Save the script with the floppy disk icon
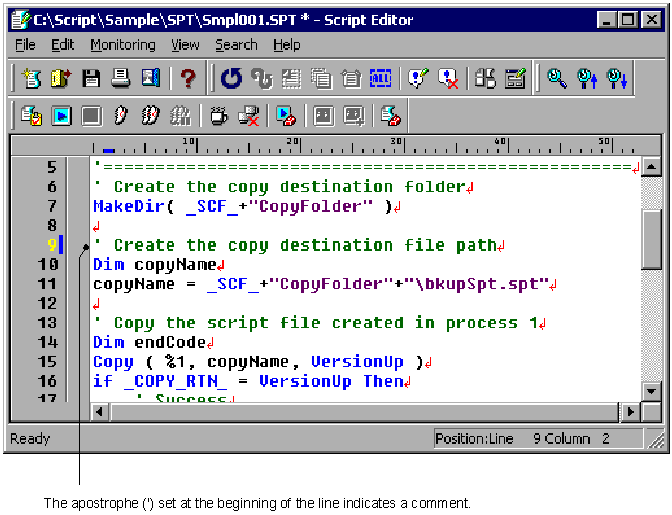The height and width of the screenshot is (515, 672). [x=91, y=78]
